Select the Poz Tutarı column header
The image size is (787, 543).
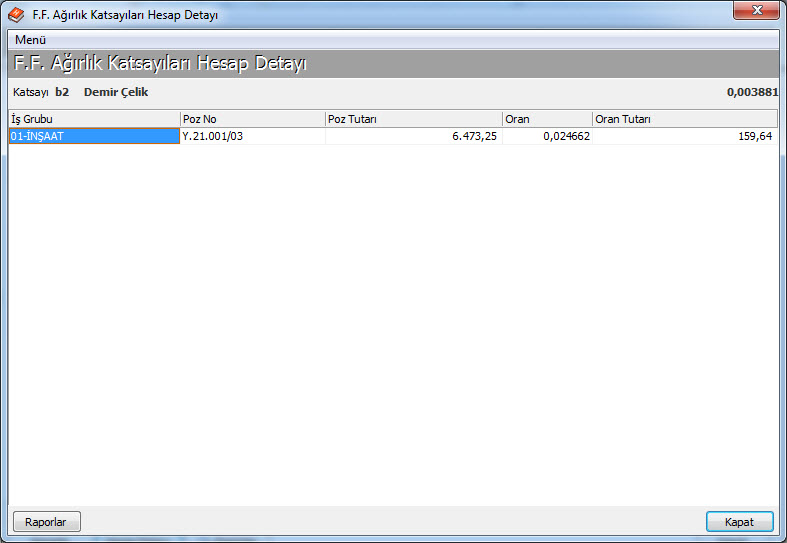(x=413, y=119)
